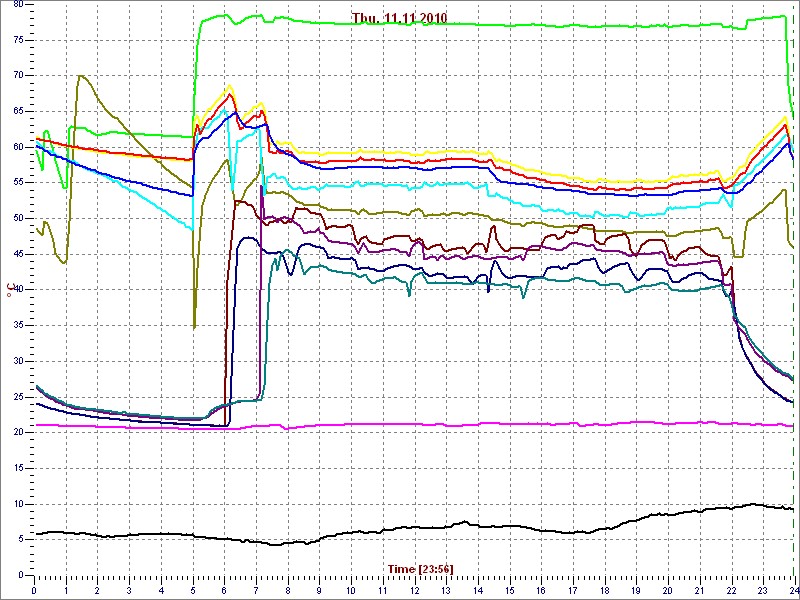This screenshot has width=800, height=600.
Task: Click the time-axis hour label 14
Action: pyautogui.click(x=478, y=591)
